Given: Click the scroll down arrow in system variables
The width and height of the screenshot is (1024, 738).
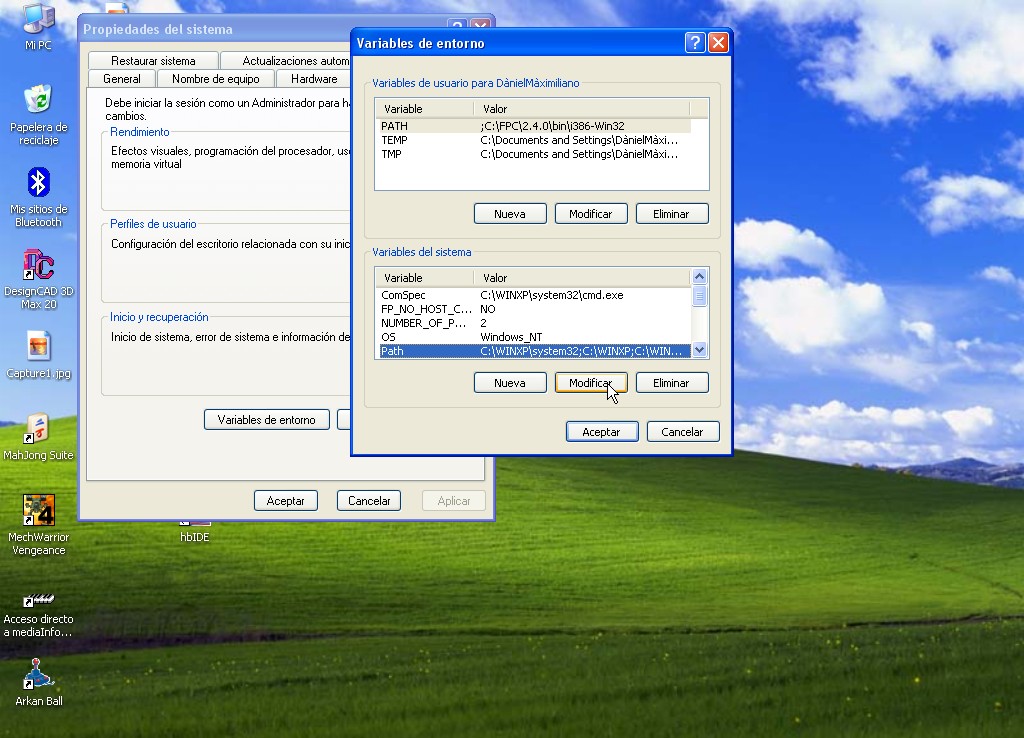Looking at the screenshot, I should [x=699, y=350].
